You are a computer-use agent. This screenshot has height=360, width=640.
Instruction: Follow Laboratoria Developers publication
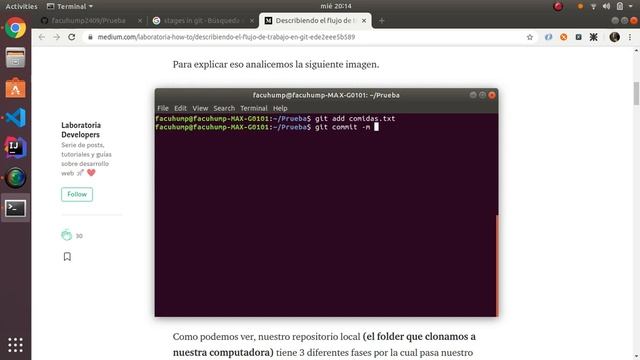[x=77, y=194]
